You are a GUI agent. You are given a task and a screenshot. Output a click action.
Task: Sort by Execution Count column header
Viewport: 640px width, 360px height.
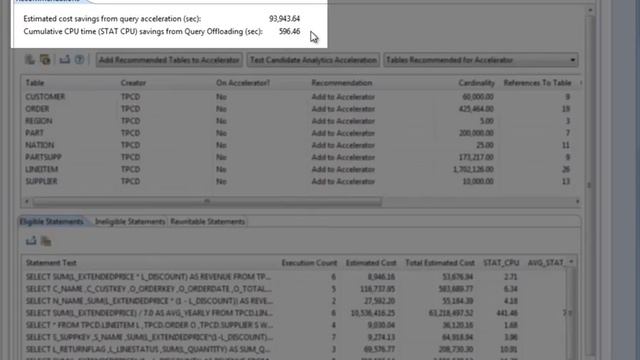click(309, 263)
